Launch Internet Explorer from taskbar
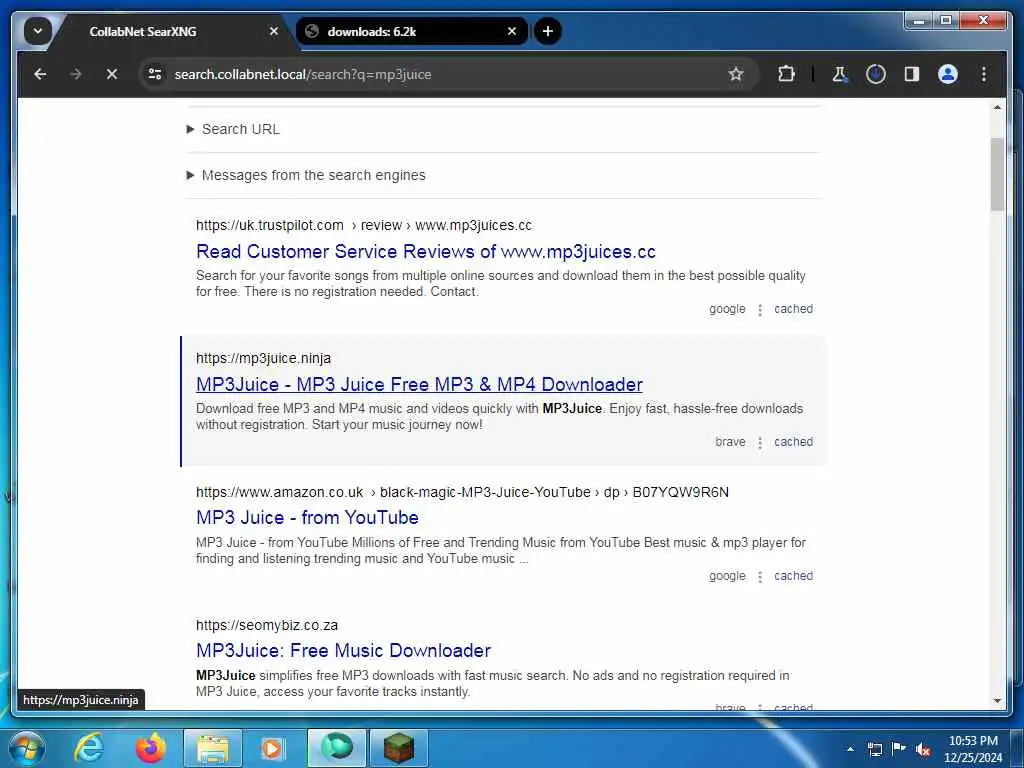The height and width of the screenshot is (768, 1024). 89,748
